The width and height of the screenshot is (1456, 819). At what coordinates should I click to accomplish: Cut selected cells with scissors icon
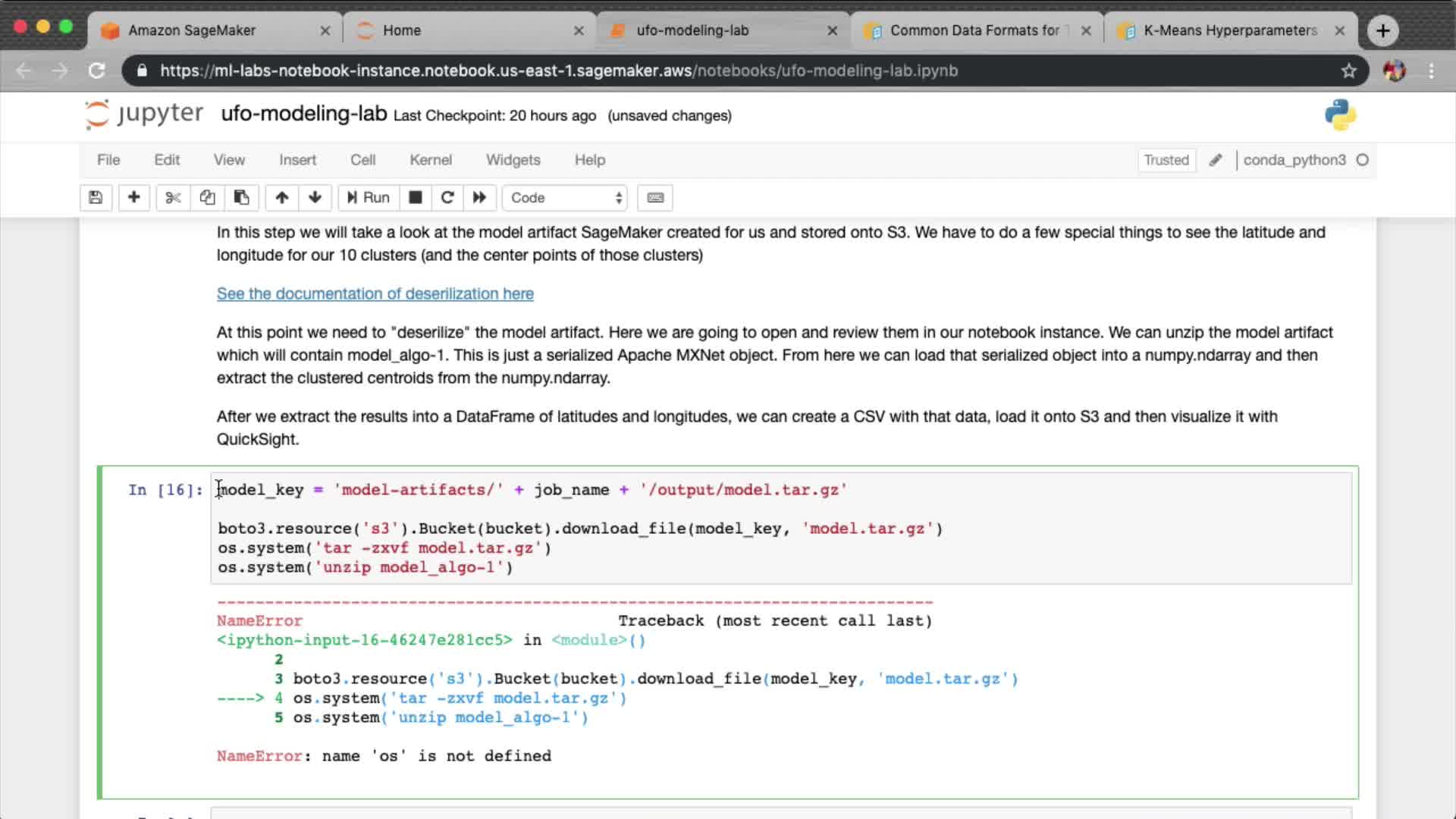(173, 198)
